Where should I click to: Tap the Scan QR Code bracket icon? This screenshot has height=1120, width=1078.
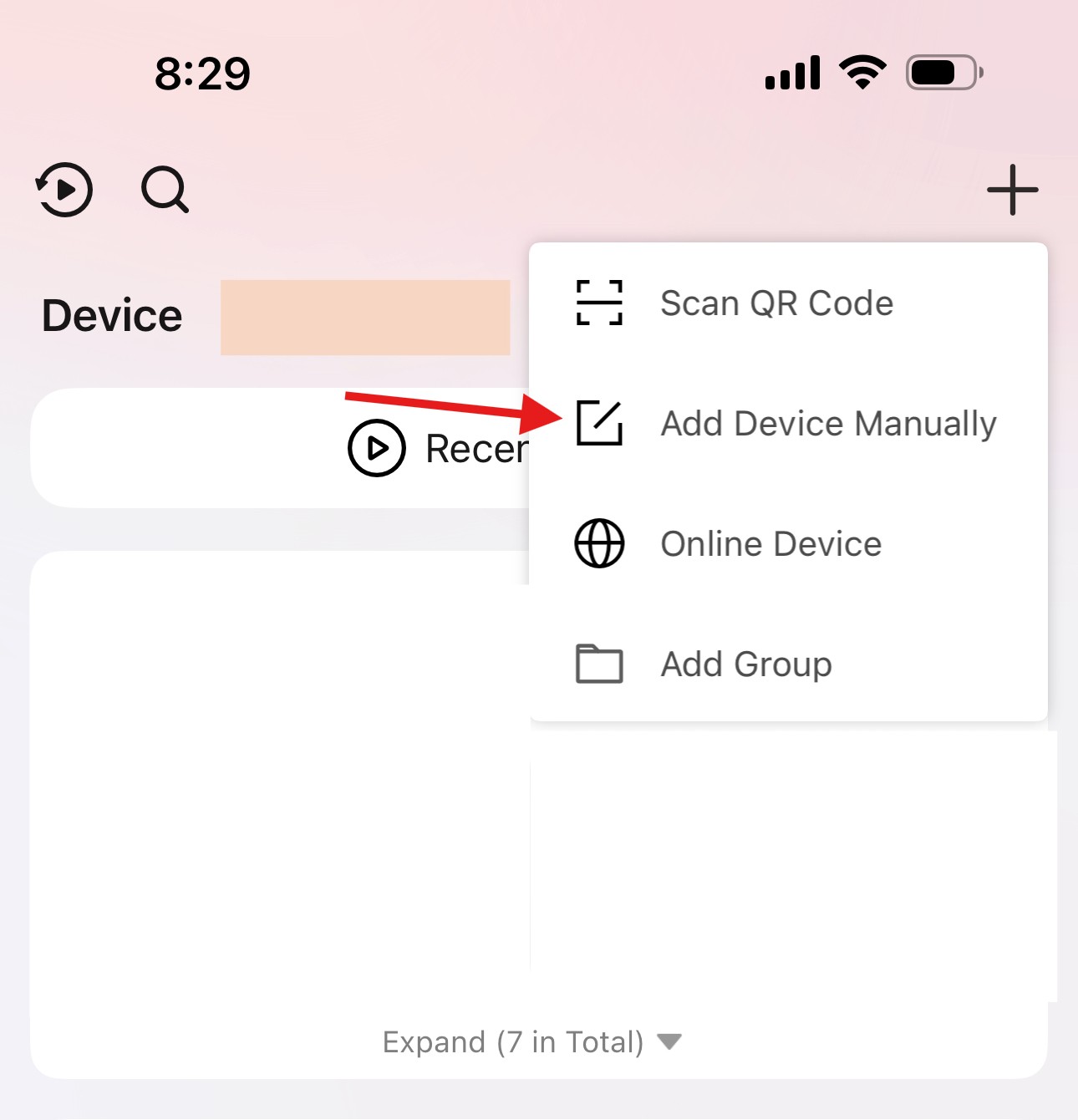click(599, 303)
